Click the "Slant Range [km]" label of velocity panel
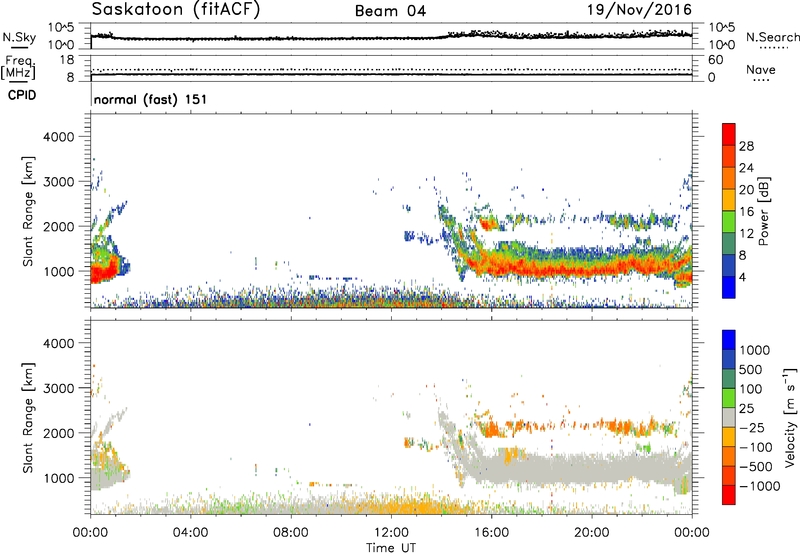Viewport: 800px width, 554px height. point(28,418)
